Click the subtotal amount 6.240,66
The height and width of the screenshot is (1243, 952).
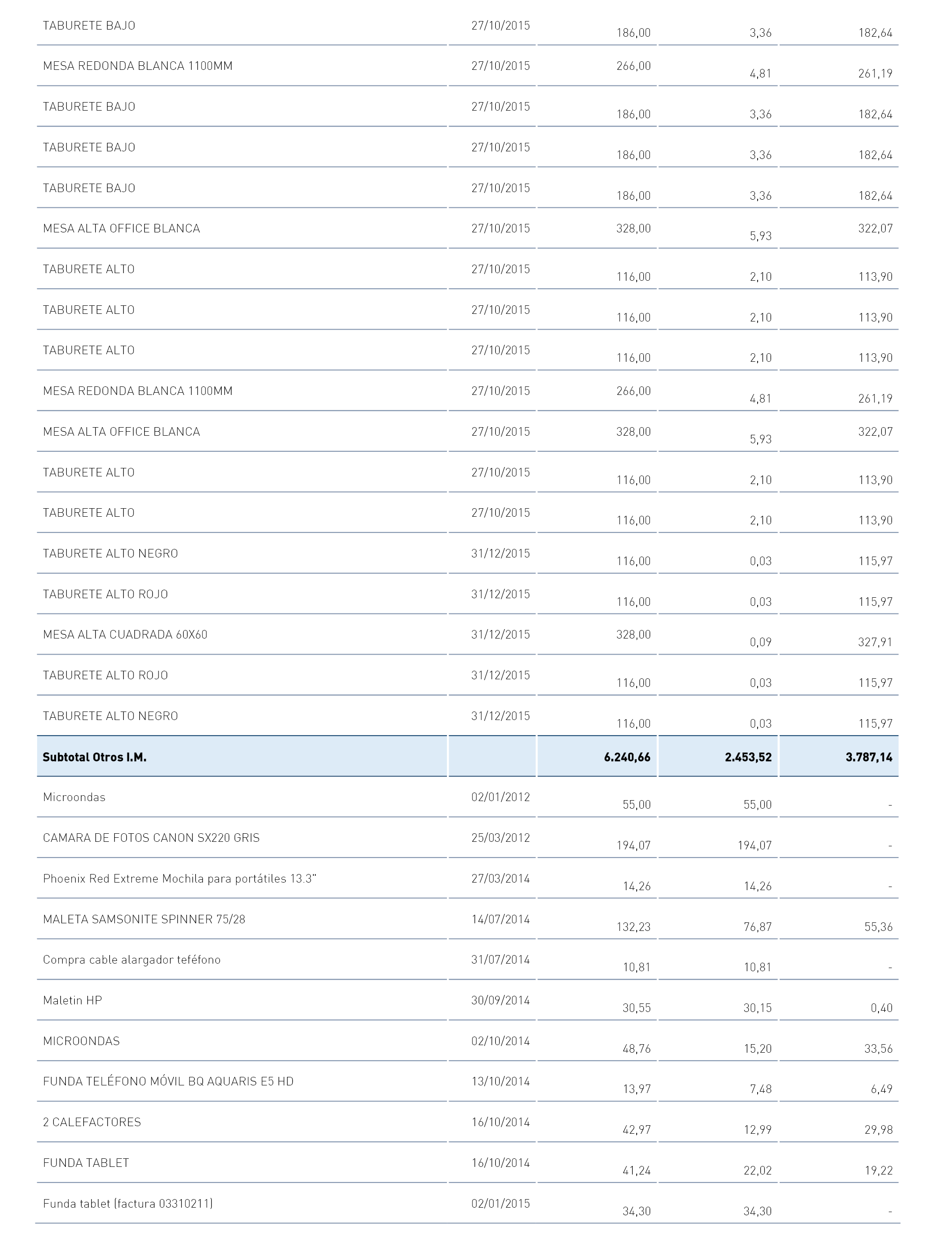(627, 757)
